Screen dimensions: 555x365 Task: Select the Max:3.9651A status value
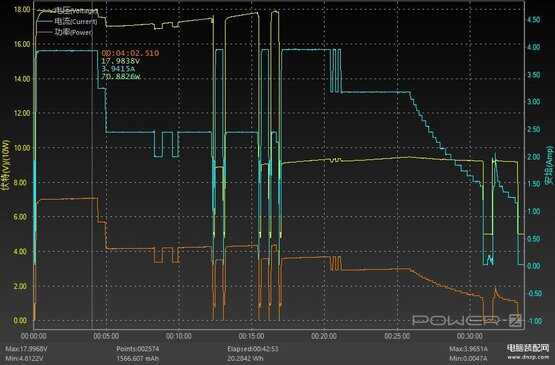tap(468, 349)
